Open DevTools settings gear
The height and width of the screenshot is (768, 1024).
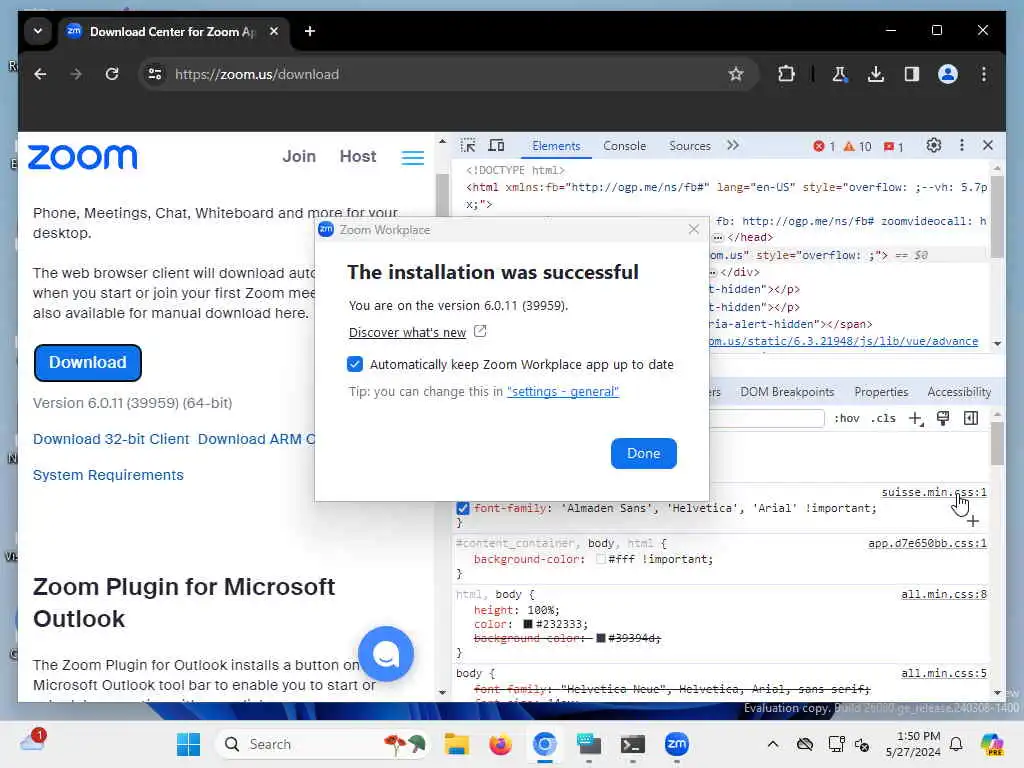coord(934,146)
